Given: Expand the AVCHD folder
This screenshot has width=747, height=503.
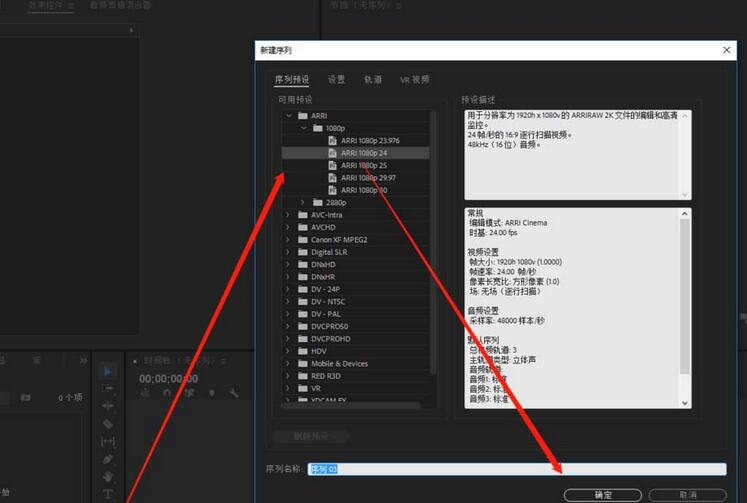Looking at the screenshot, I should point(287,227).
